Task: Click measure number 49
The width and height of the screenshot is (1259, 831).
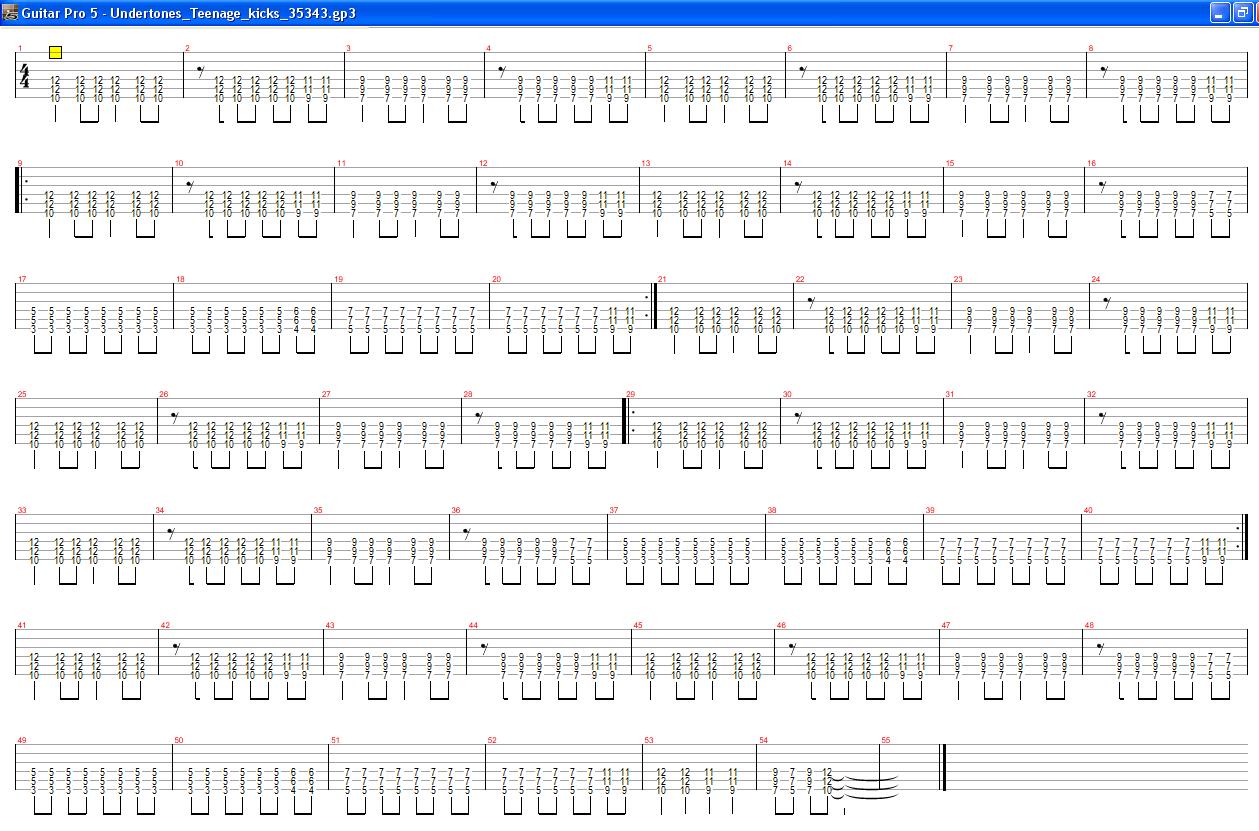Action: (x=22, y=740)
